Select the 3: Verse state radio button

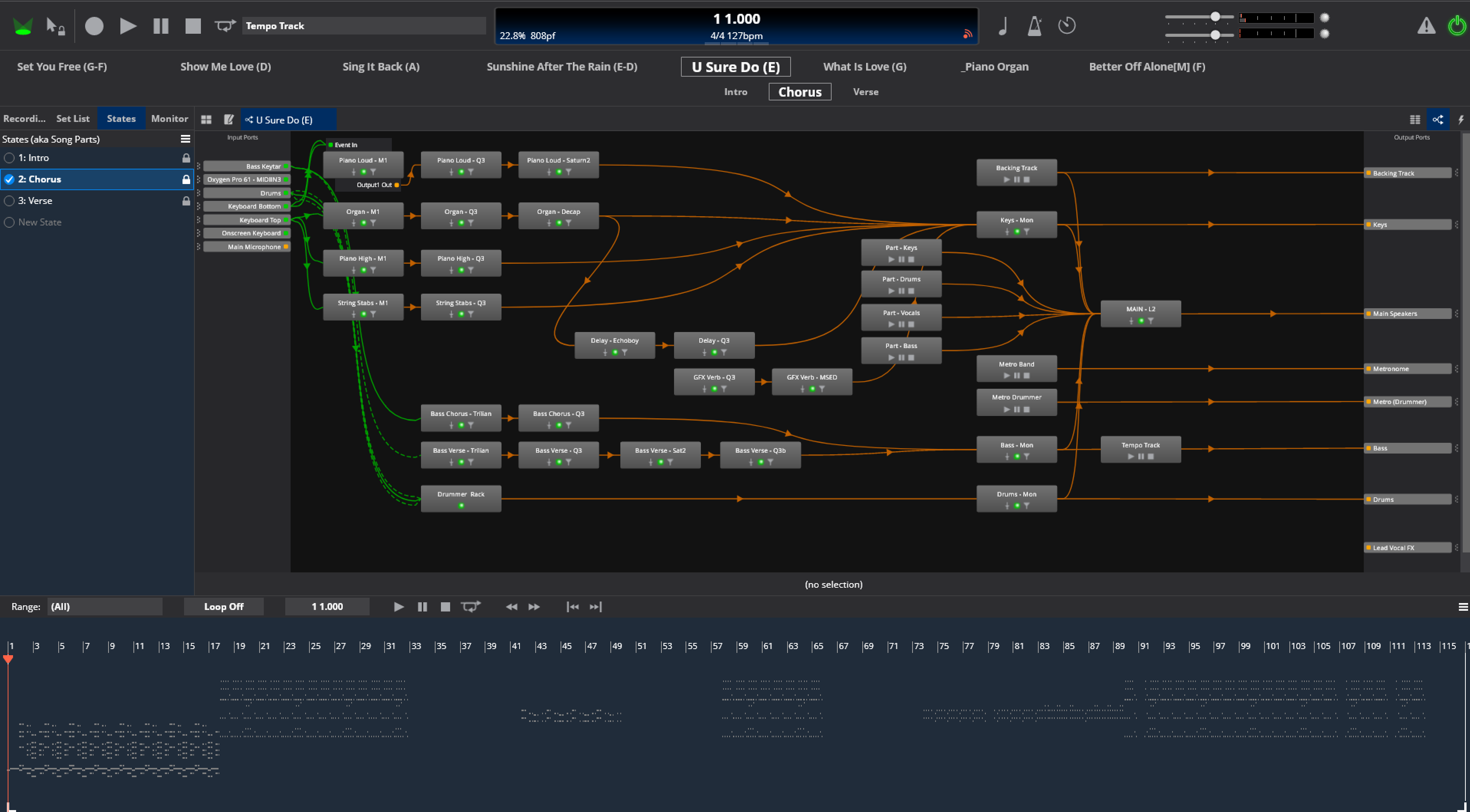coord(9,201)
